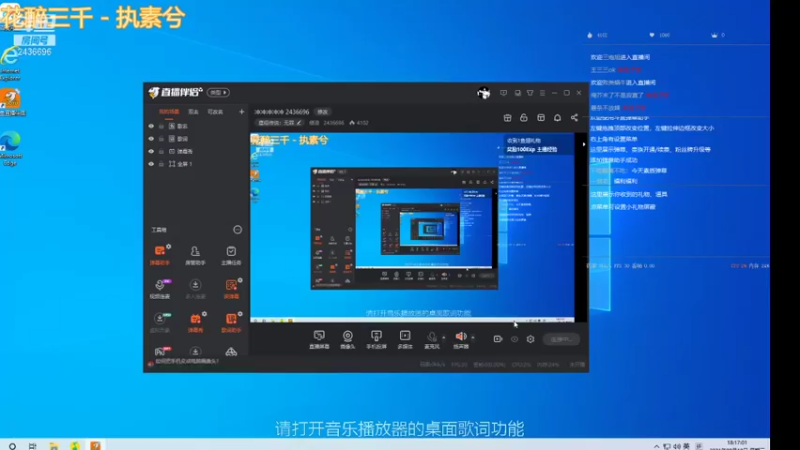The image size is (800, 450).
Task: Open the 主播任务 streamer tasks tool
Action: click(231, 255)
